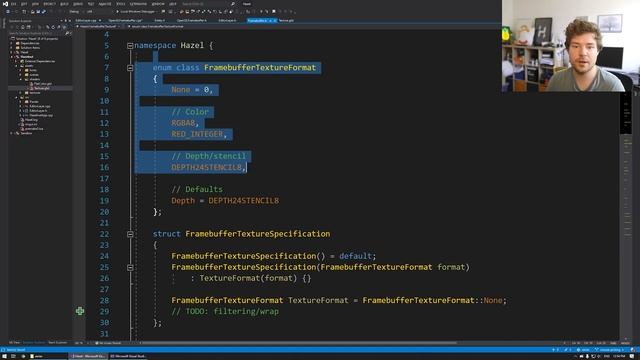Switch to the OpenGLFramebuffer.h tab
Image resolution: width=640 pixels, height=360 pixels.
pos(192,20)
